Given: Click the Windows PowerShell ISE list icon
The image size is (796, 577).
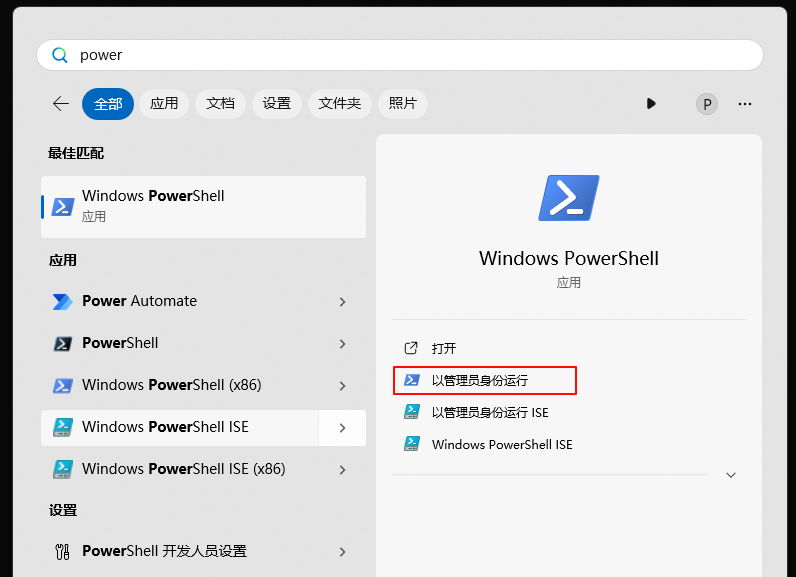Looking at the screenshot, I should pyautogui.click(x=63, y=428).
